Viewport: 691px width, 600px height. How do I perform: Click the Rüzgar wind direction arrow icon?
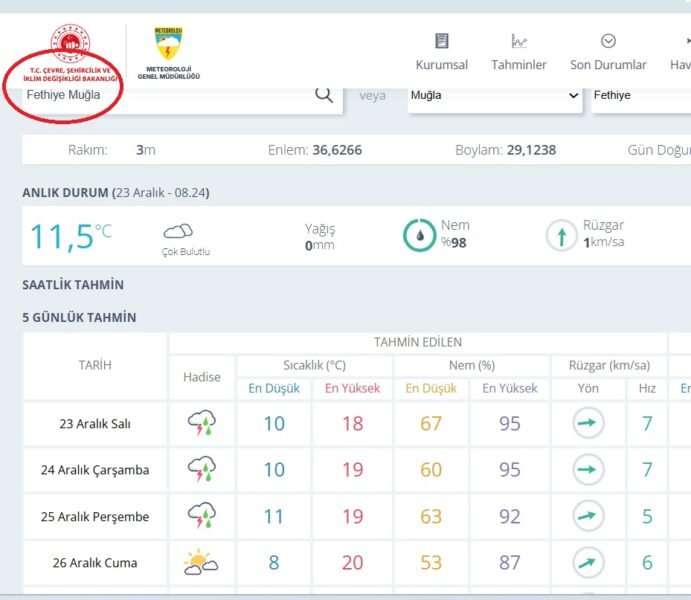tap(561, 235)
